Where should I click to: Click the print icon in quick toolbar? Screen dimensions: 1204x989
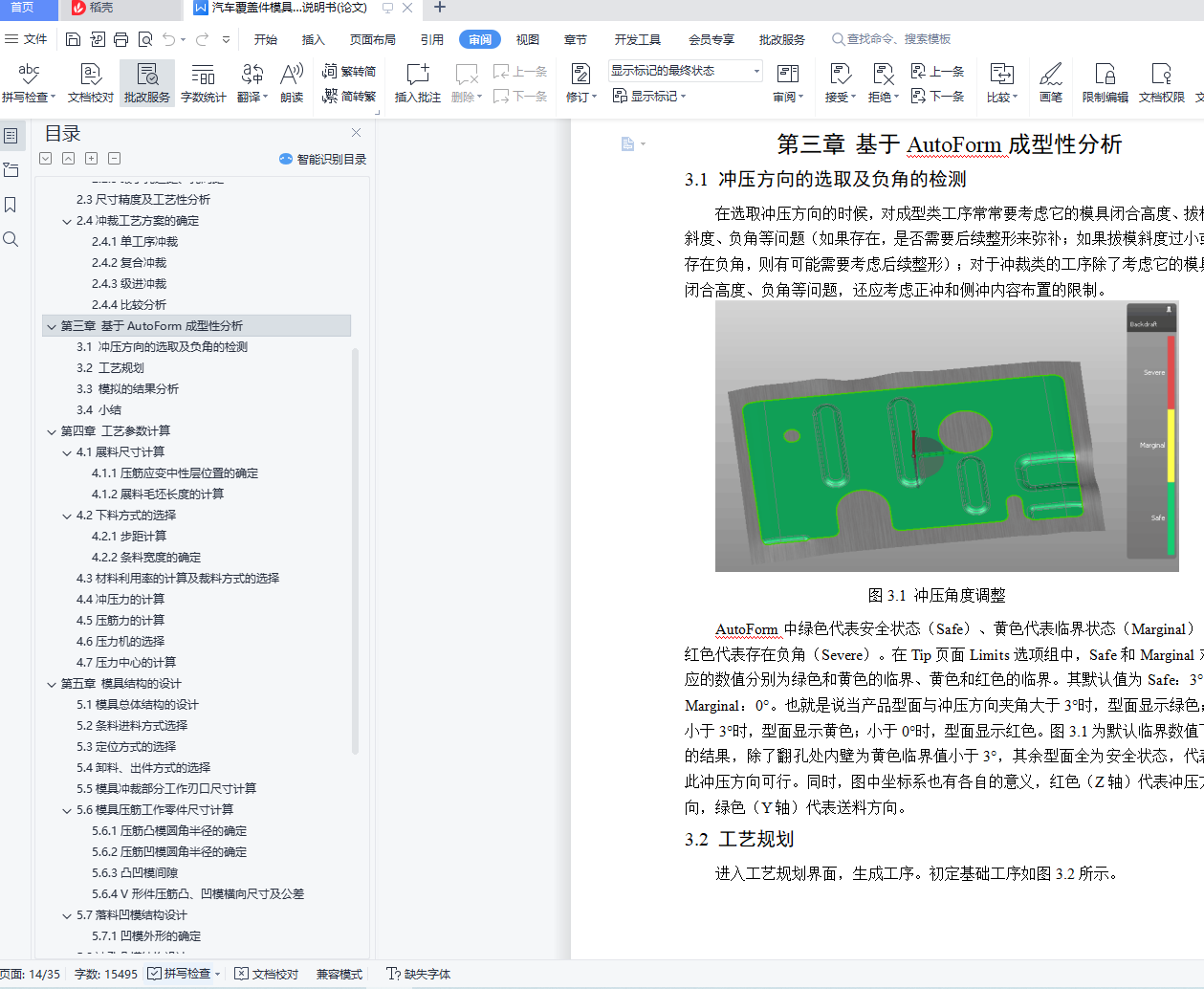pyautogui.click(x=120, y=39)
